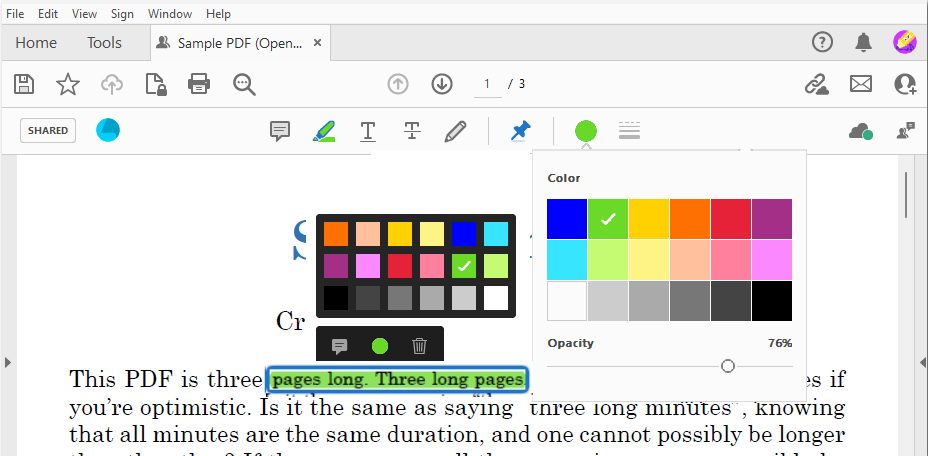
Task: Pick light green in the Color panel
Action: [608, 260]
